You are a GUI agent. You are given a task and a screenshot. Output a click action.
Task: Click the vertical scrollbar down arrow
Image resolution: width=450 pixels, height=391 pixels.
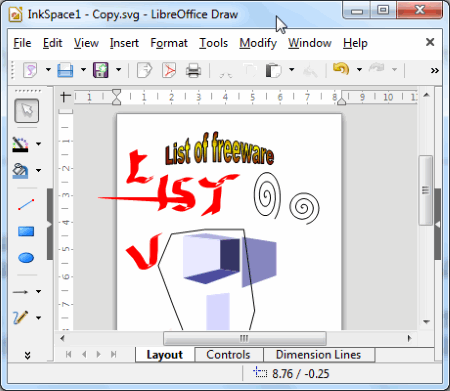pyautogui.click(x=426, y=322)
